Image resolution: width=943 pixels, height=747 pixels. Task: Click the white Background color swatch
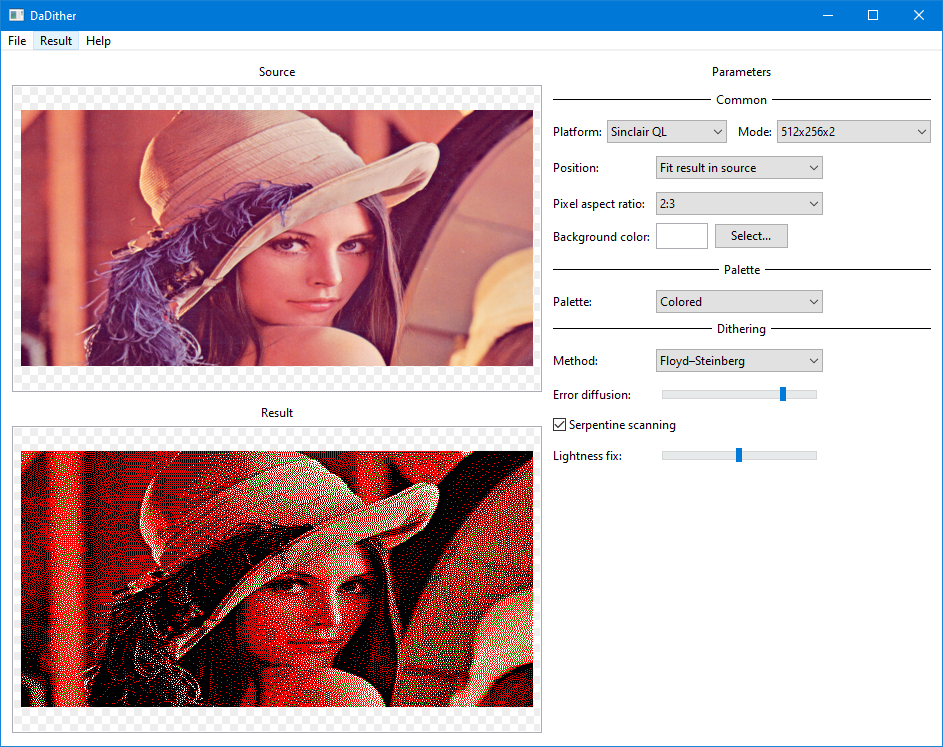[682, 236]
